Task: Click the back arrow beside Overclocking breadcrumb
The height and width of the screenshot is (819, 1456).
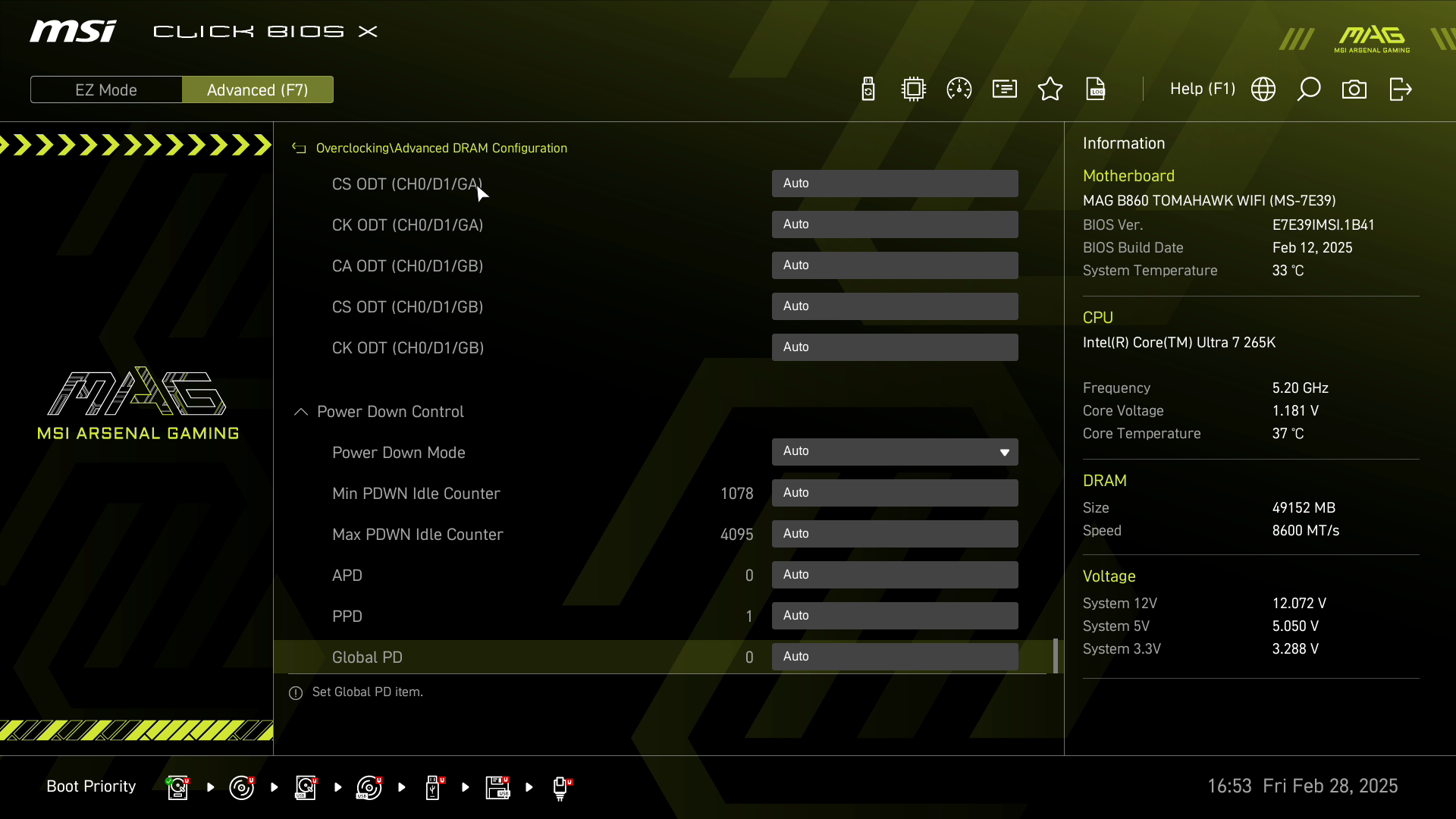Action: (300, 149)
